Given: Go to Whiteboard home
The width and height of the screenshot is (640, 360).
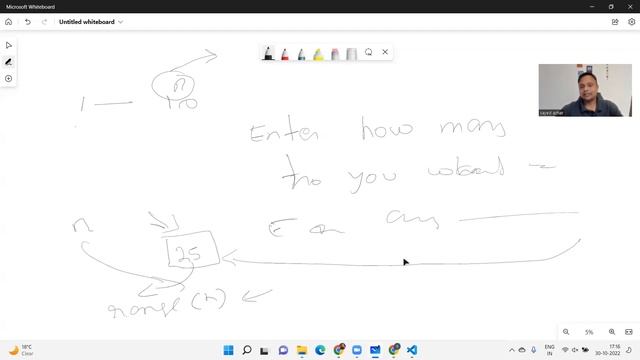Looking at the screenshot, I should pyautogui.click(x=9, y=22).
